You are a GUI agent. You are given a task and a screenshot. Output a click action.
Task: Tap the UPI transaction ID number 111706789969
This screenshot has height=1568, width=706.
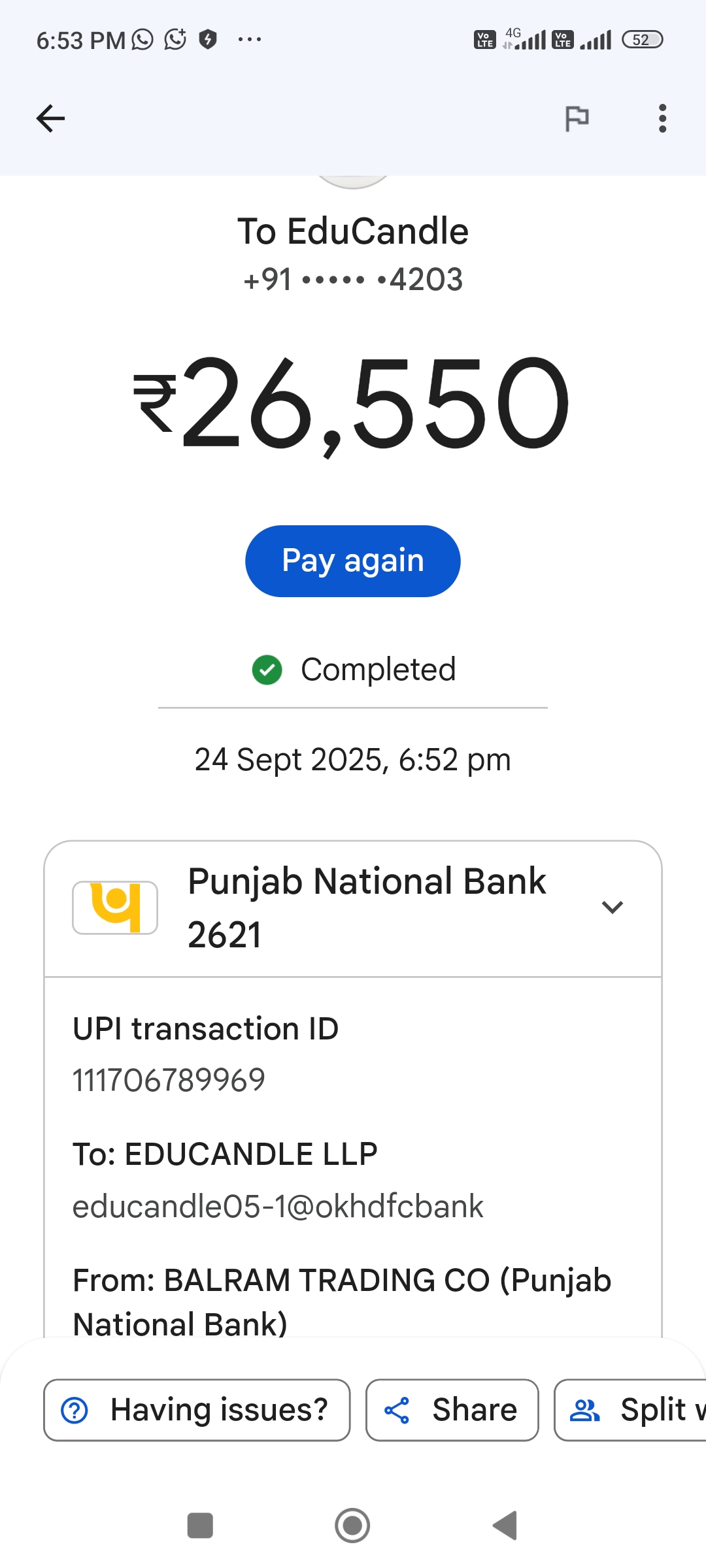click(x=169, y=1080)
